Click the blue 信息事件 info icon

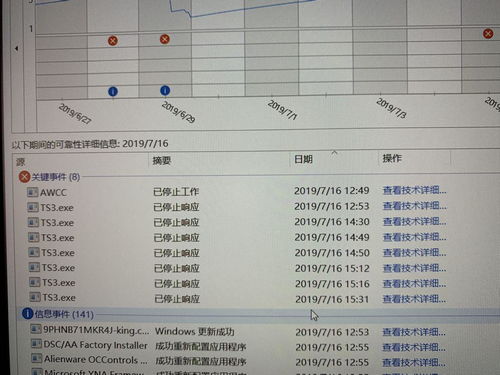(27, 314)
